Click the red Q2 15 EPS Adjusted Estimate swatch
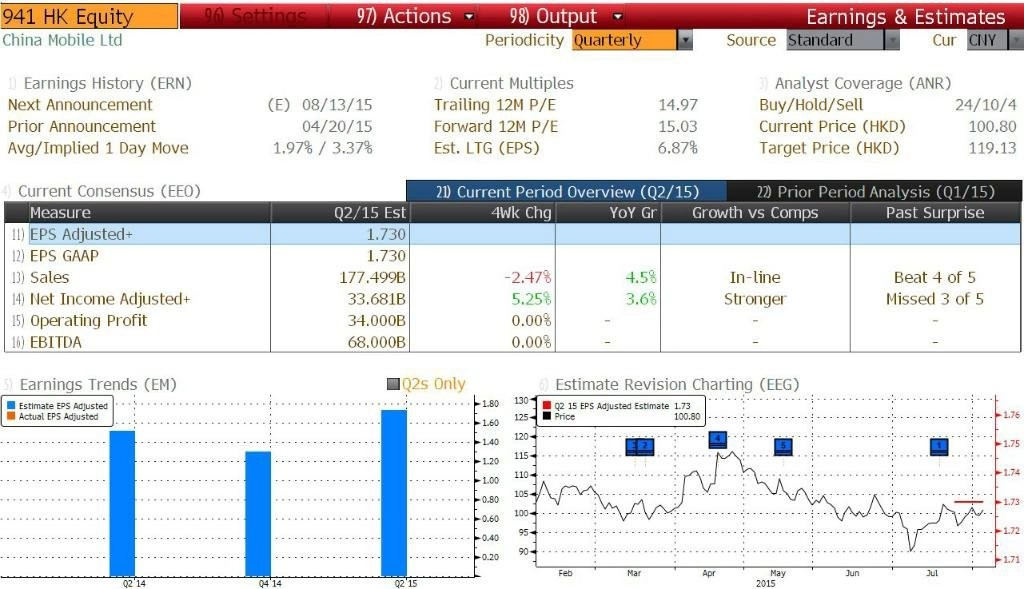This screenshot has width=1024, height=589. coord(547,406)
